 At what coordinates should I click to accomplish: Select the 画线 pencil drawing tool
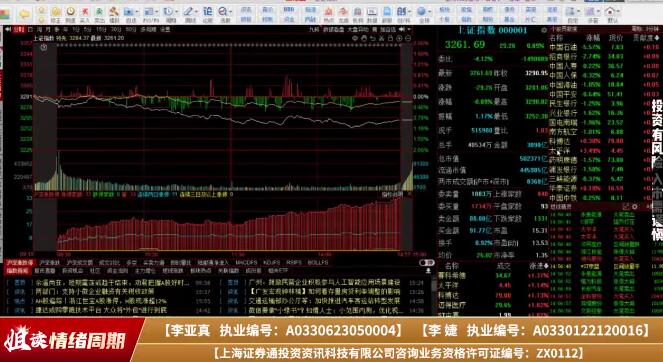[189, 14]
